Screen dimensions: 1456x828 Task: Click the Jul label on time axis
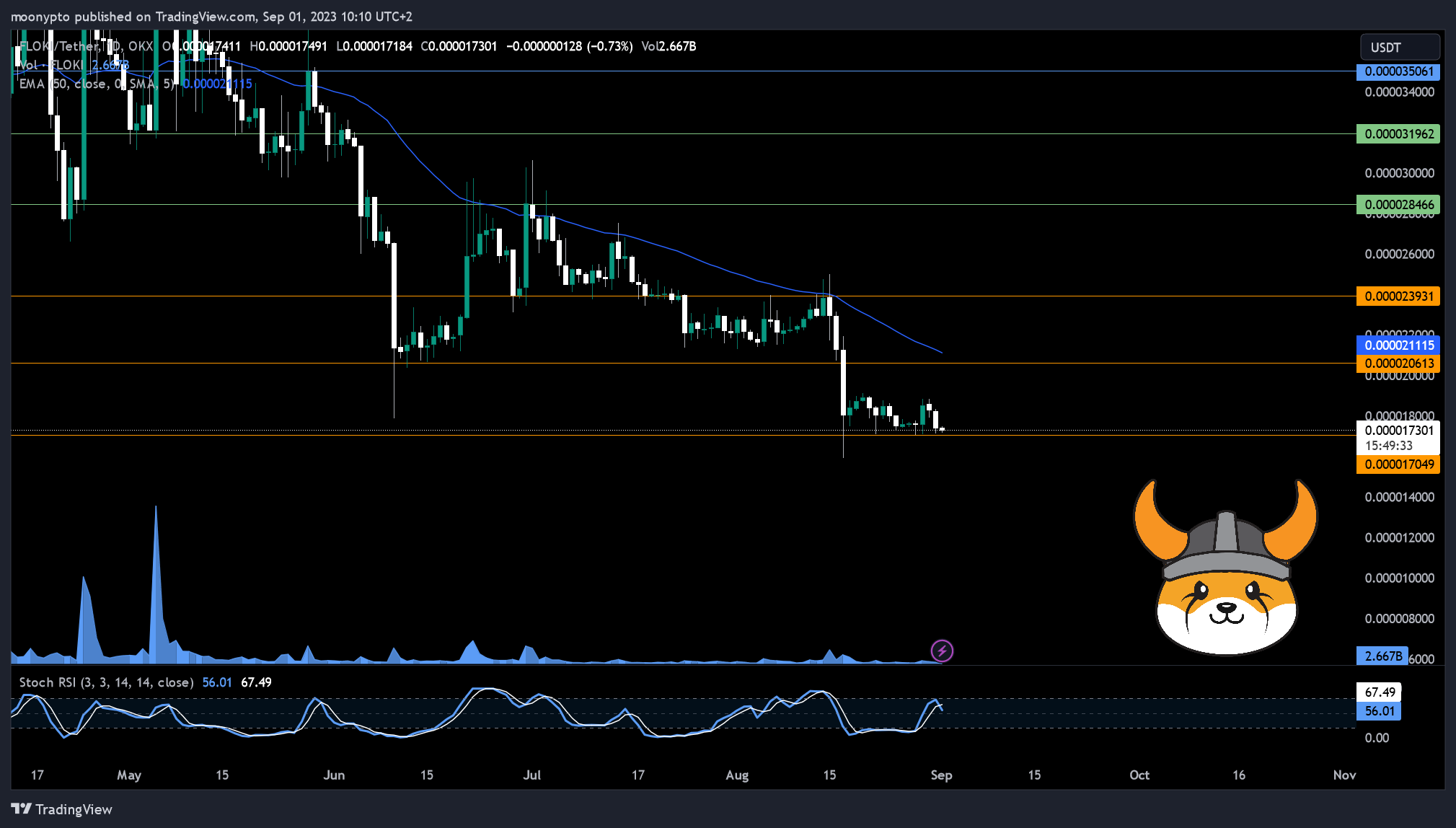(x=531, y=775)
